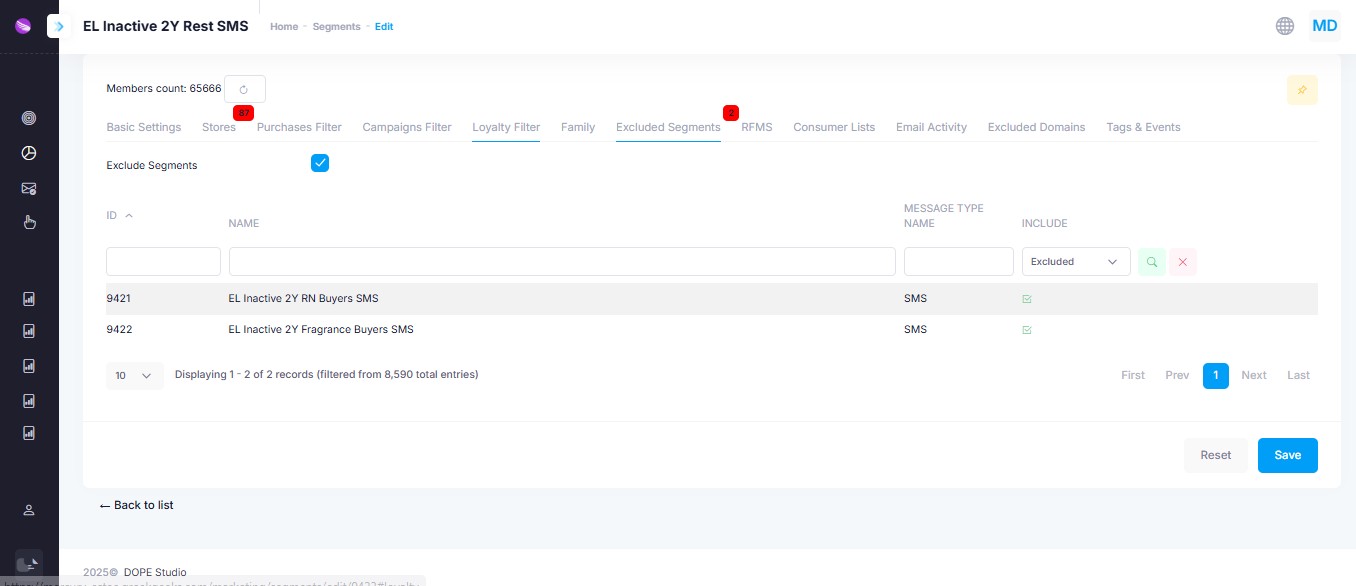The height and width of the screenshot is (586, 1356).
Task: Click the SMS cell in row 9422
Action: 915,330
